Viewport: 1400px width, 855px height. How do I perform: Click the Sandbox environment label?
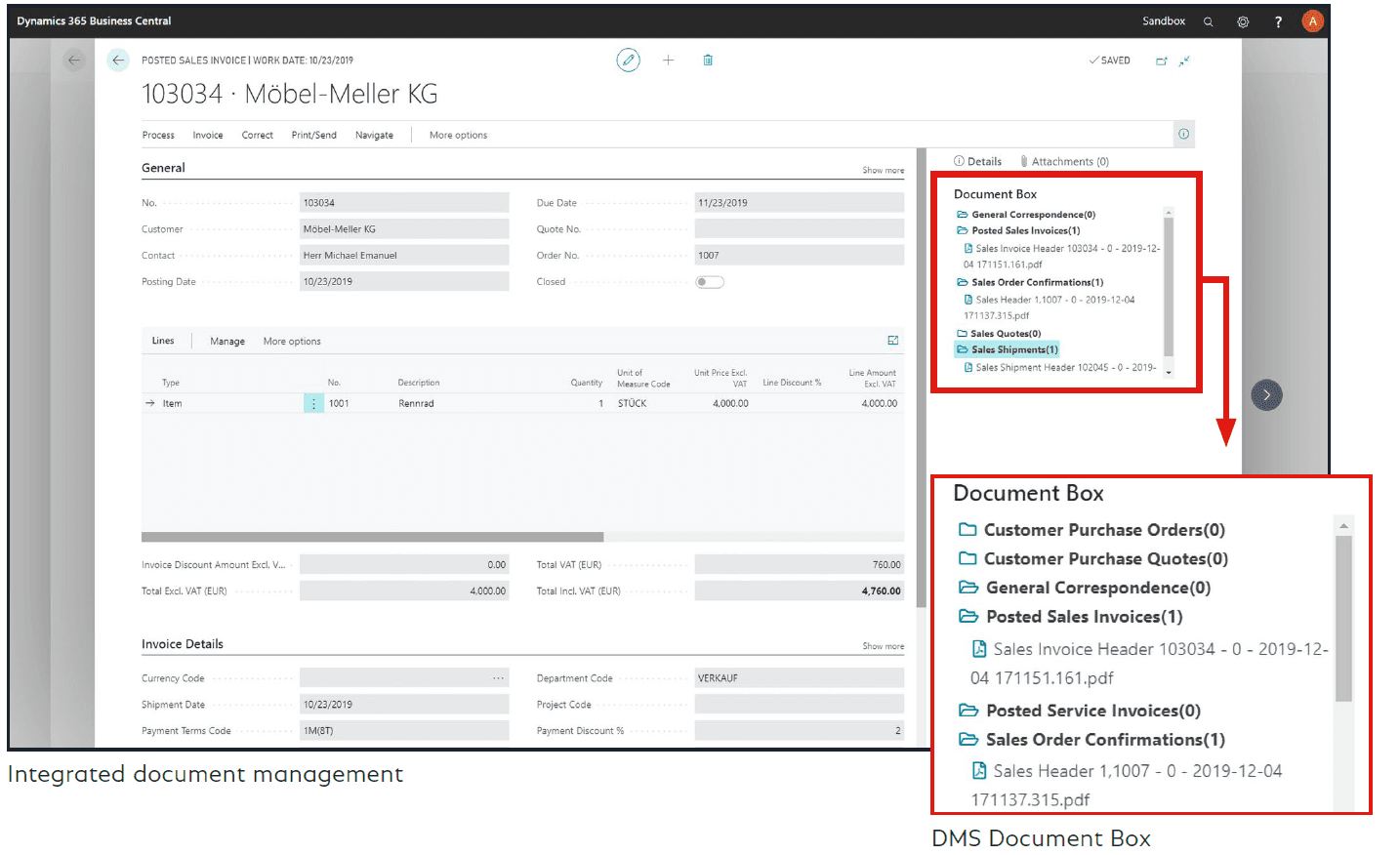pos(1164,21)
